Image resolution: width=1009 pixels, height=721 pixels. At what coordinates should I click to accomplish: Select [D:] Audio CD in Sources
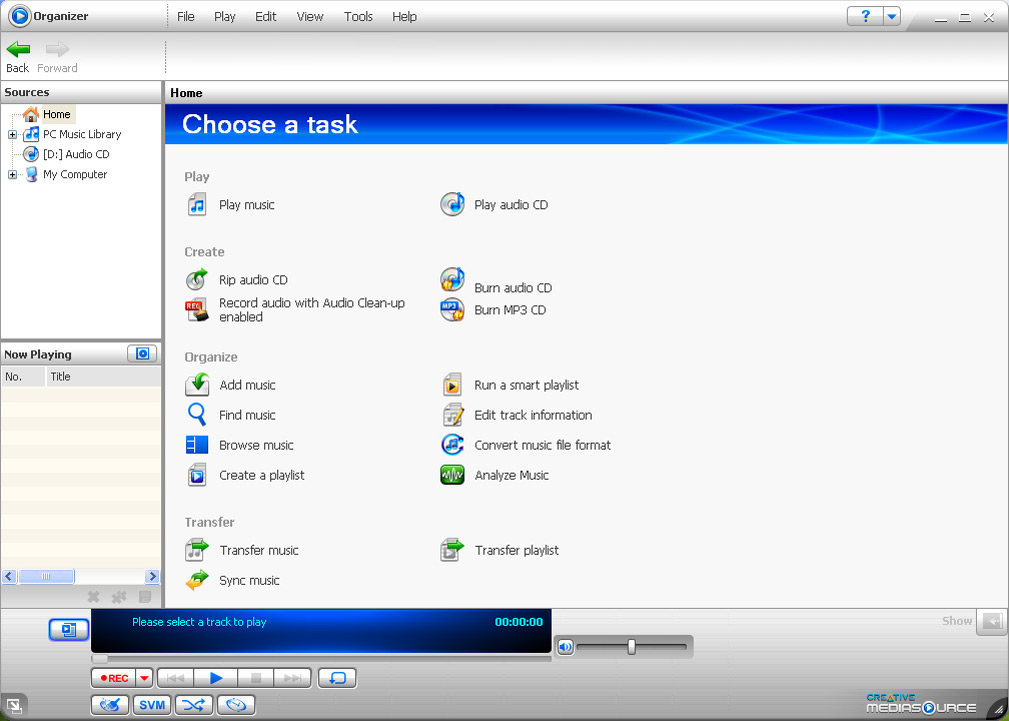pos(76,154)
